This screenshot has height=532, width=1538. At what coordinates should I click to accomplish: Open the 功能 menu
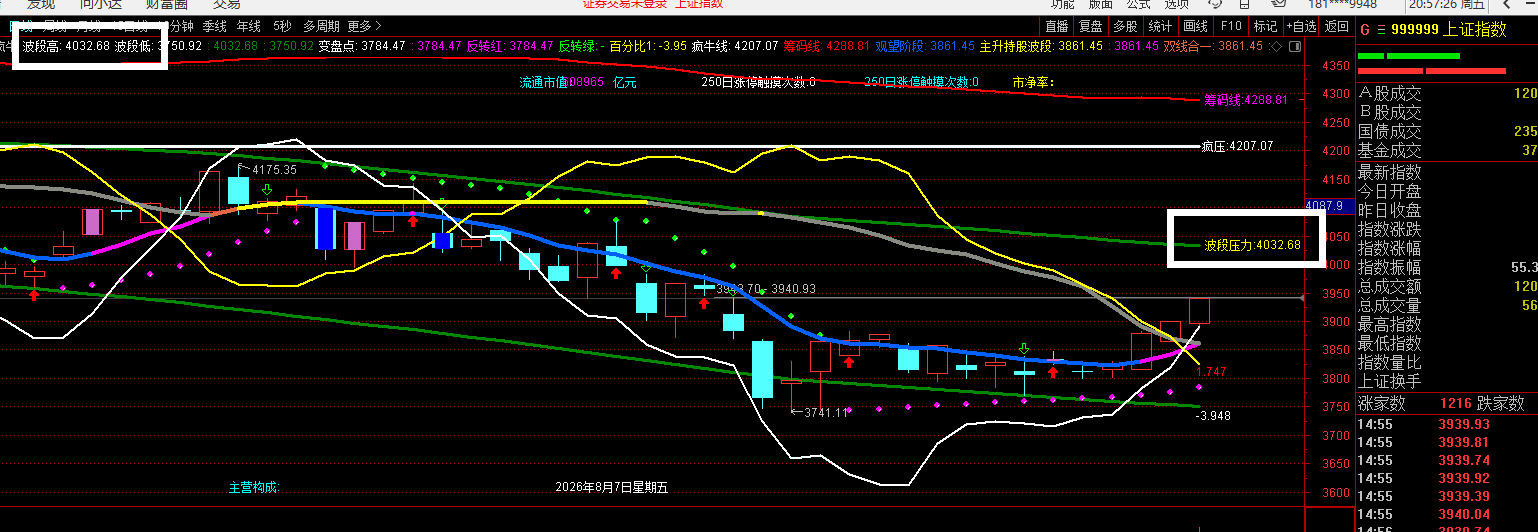coord(1063,4)
